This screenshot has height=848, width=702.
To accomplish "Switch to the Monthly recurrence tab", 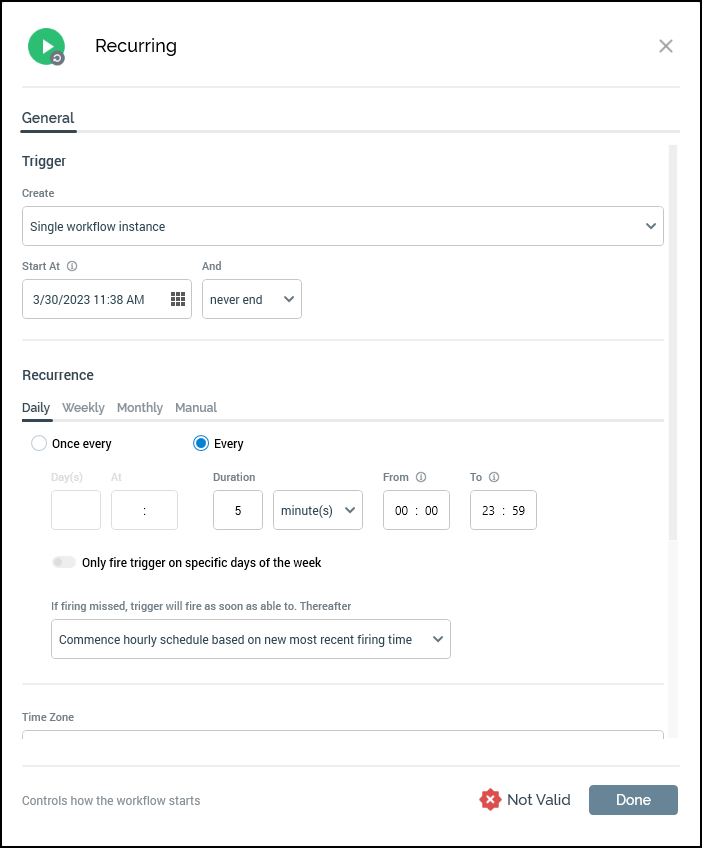I will point(139,407).
